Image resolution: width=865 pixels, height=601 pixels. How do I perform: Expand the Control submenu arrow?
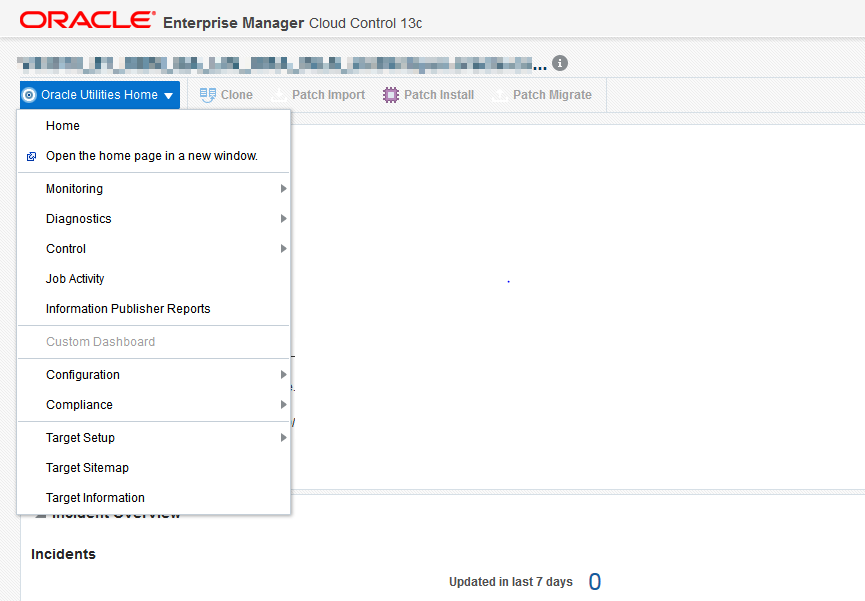pyautogui.click(x=283, y=248)
